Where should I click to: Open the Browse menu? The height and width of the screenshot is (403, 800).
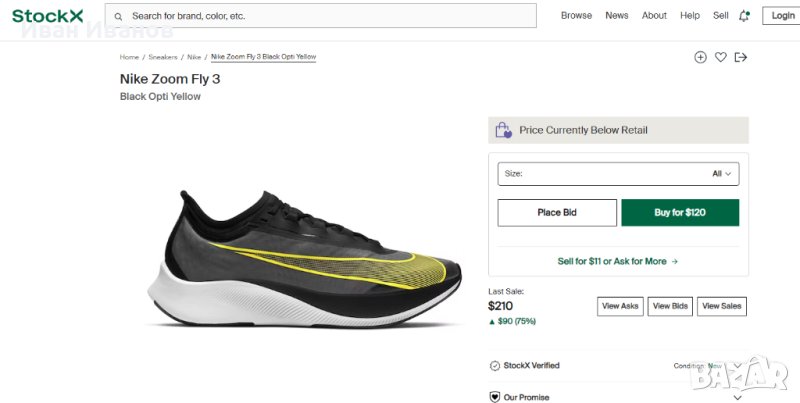(576, 16)
